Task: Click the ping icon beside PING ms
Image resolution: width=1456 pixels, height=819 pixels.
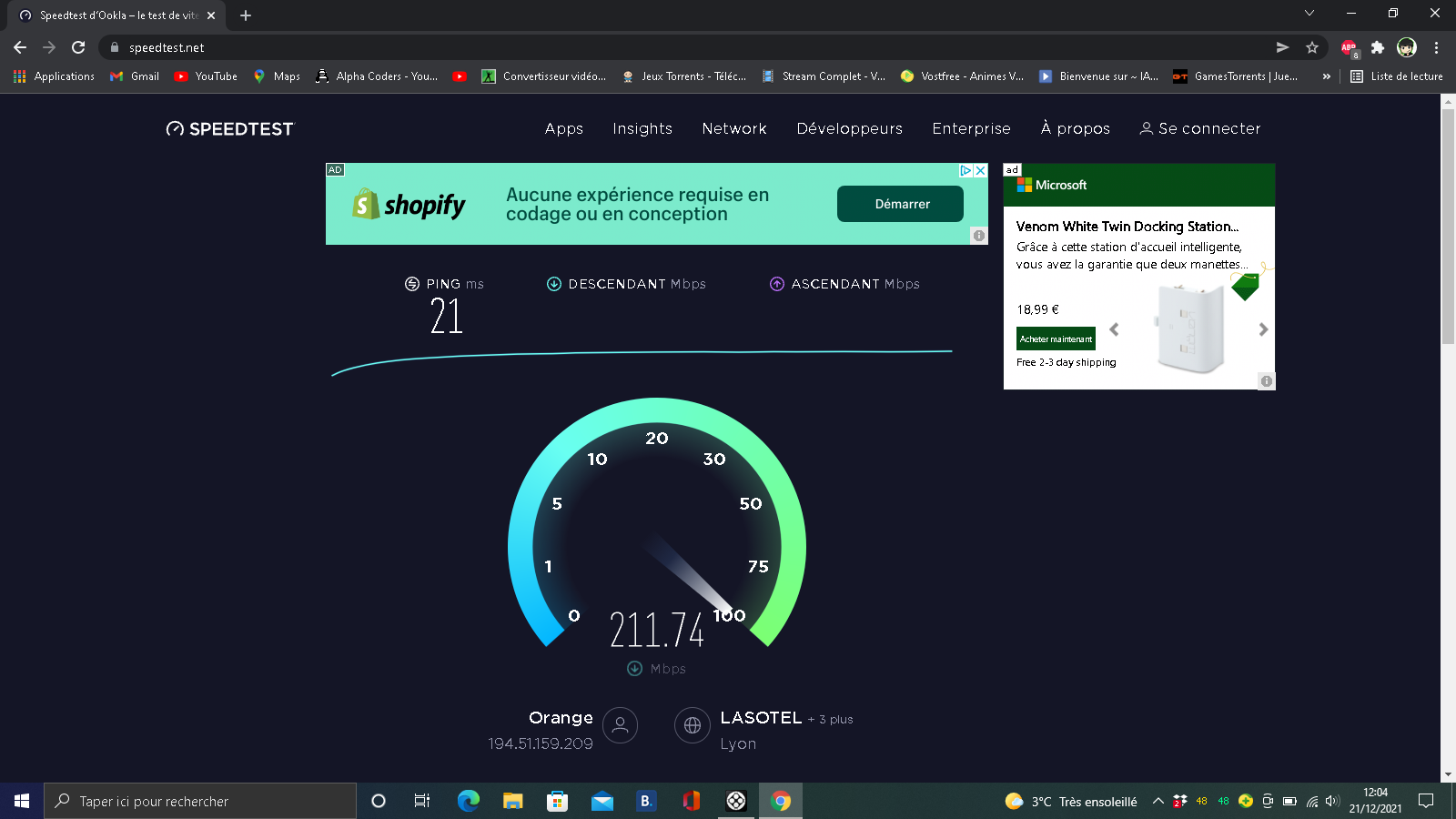Action: pos(412,284)
